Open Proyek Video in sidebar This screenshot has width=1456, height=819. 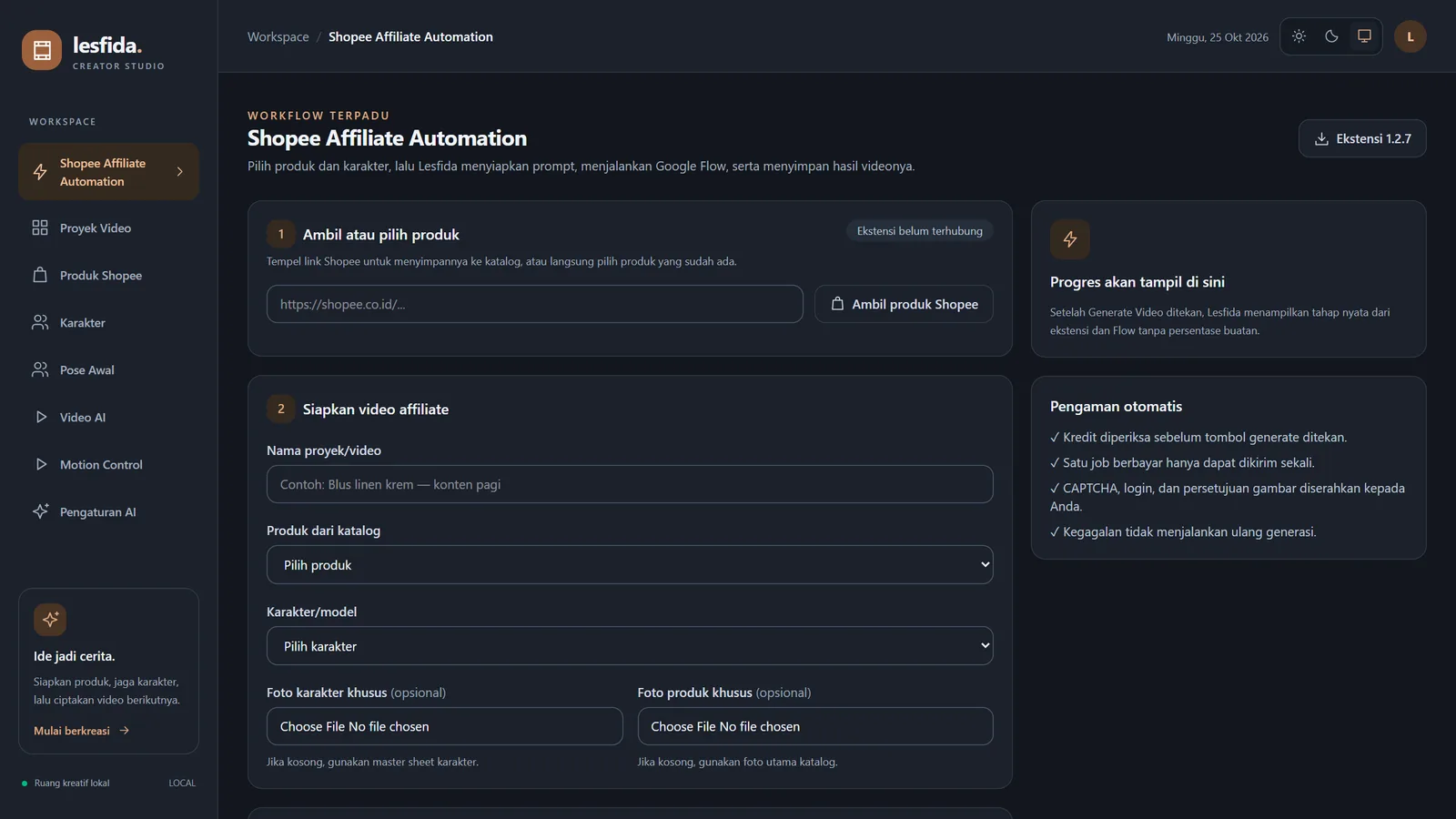[108, 227]
